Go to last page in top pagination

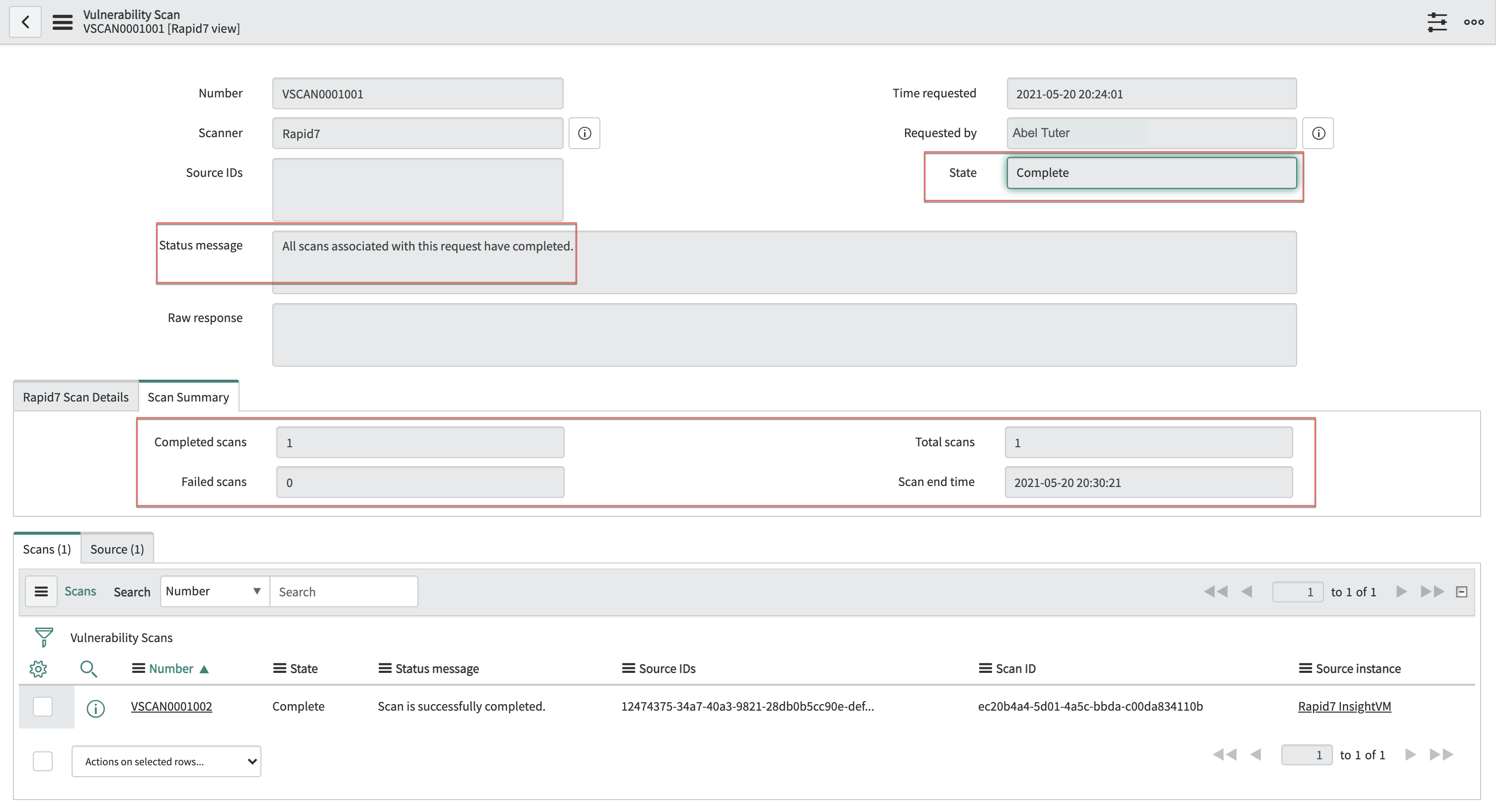click(x=1432, y=591)
